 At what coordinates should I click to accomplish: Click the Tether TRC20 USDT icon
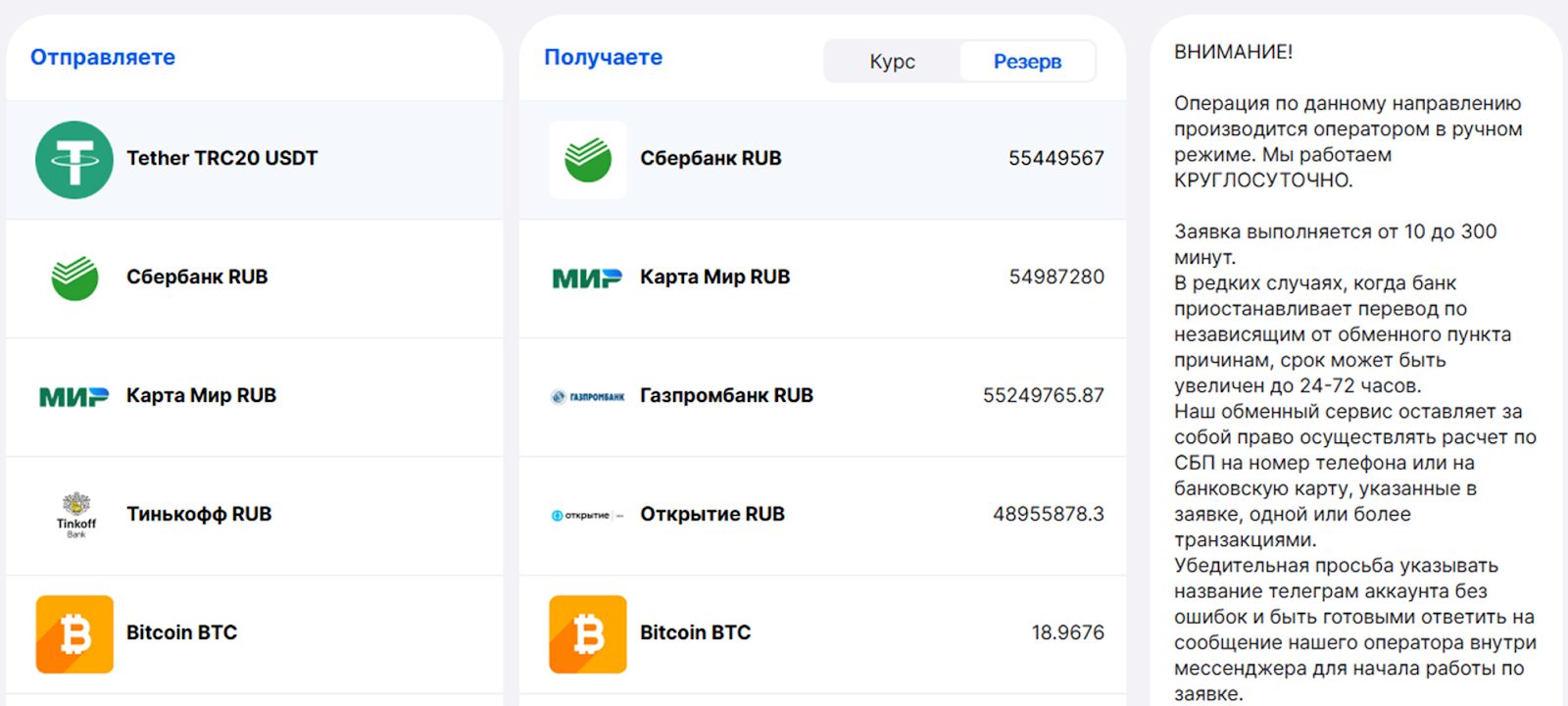[x=74, y=160]
